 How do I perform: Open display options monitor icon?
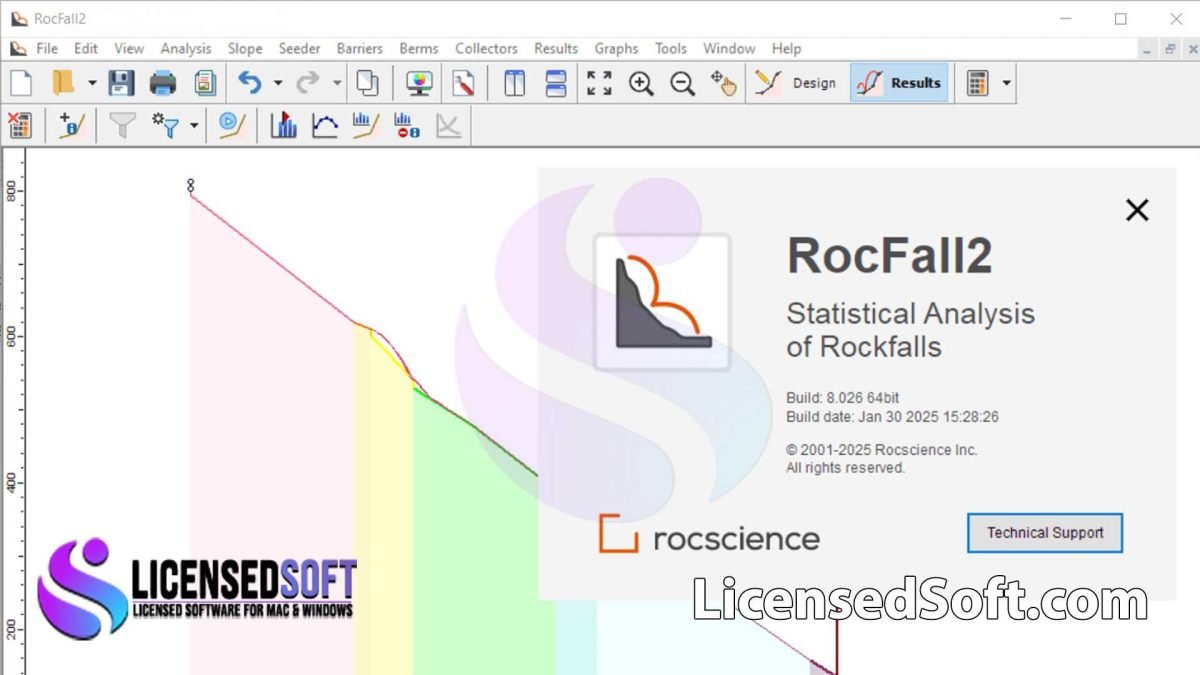[x=420, y=83]
